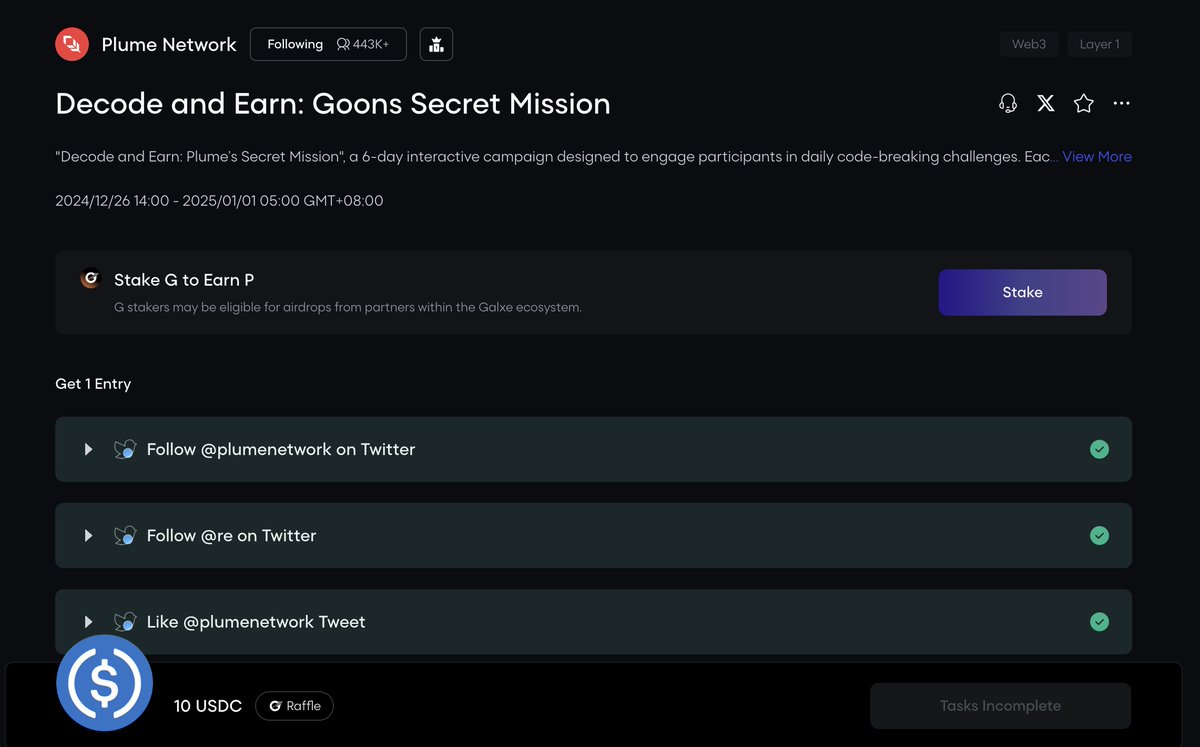Click the Decode and Earn campaign title
1200x747 pixels.
pyautogui.click(x=333, y=104)
